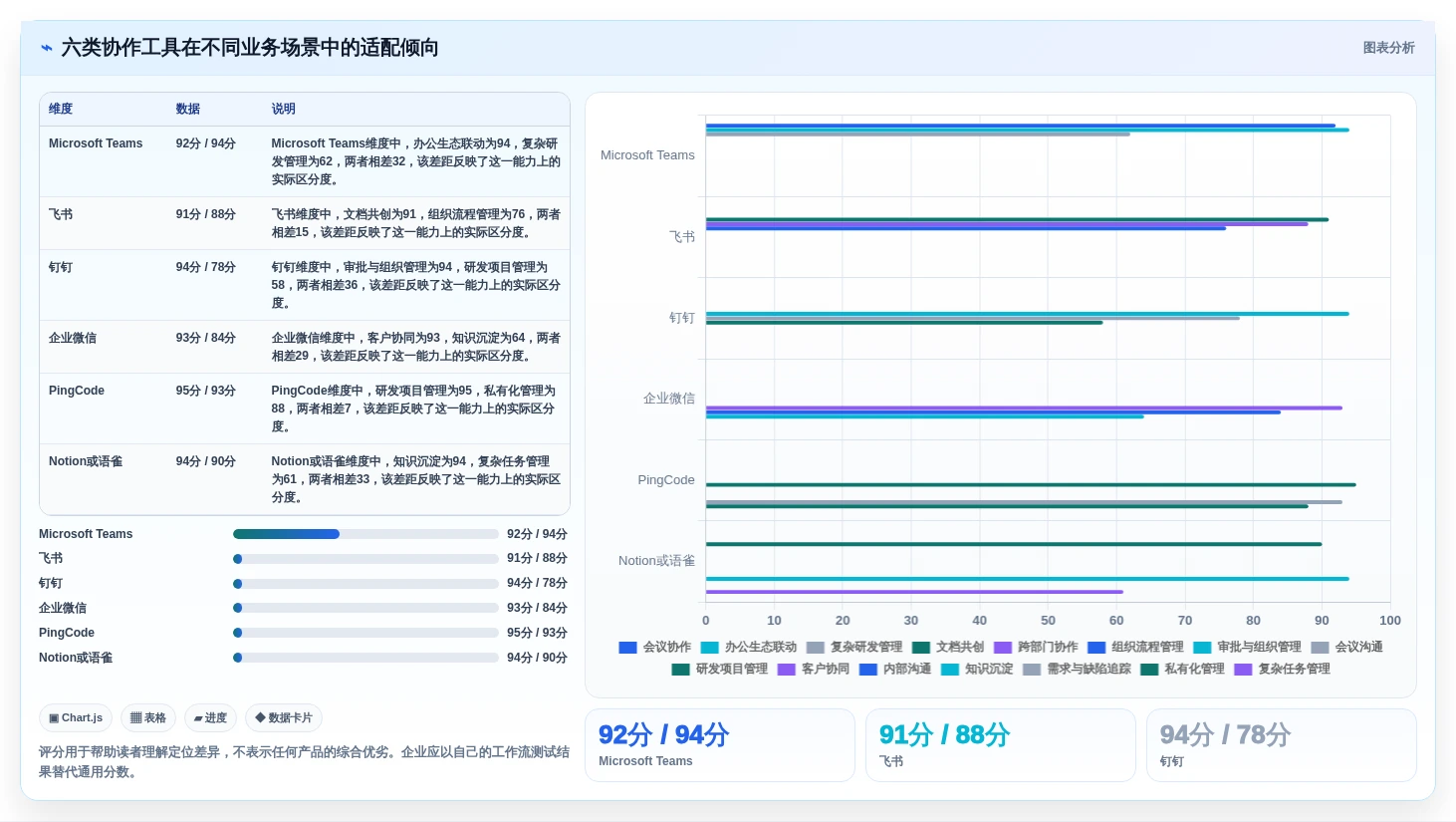The height and width of the screenshot is (822, 1456).
Task: Click the gray bar in the Microsoft Teams chart row
Action: [x=918, y=134]
